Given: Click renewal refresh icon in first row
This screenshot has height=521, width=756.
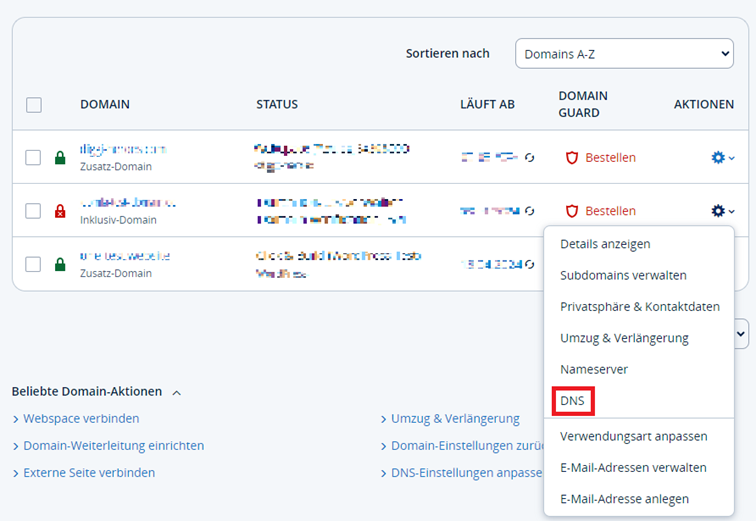Looking at the screenshot, I should click(x=529, y=158).
